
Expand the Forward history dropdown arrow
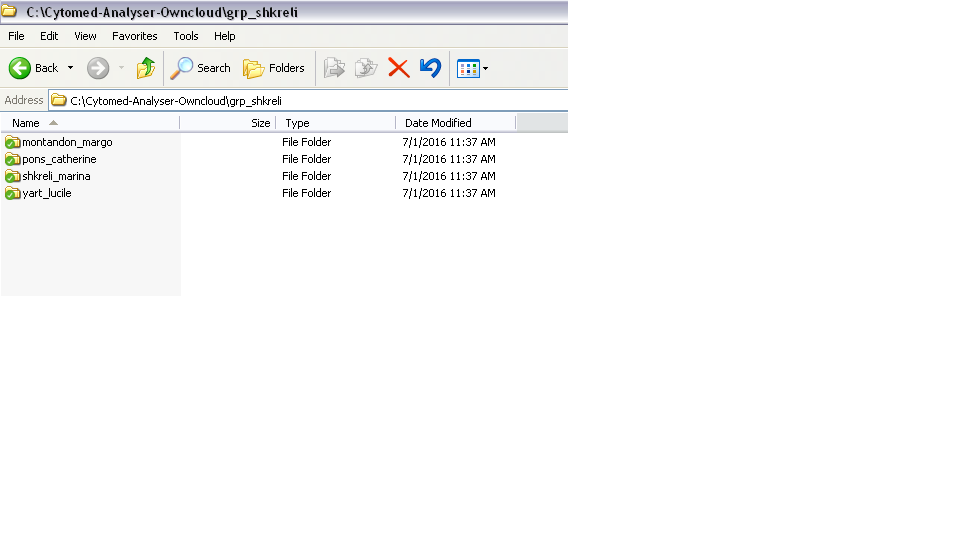[121, 68]
